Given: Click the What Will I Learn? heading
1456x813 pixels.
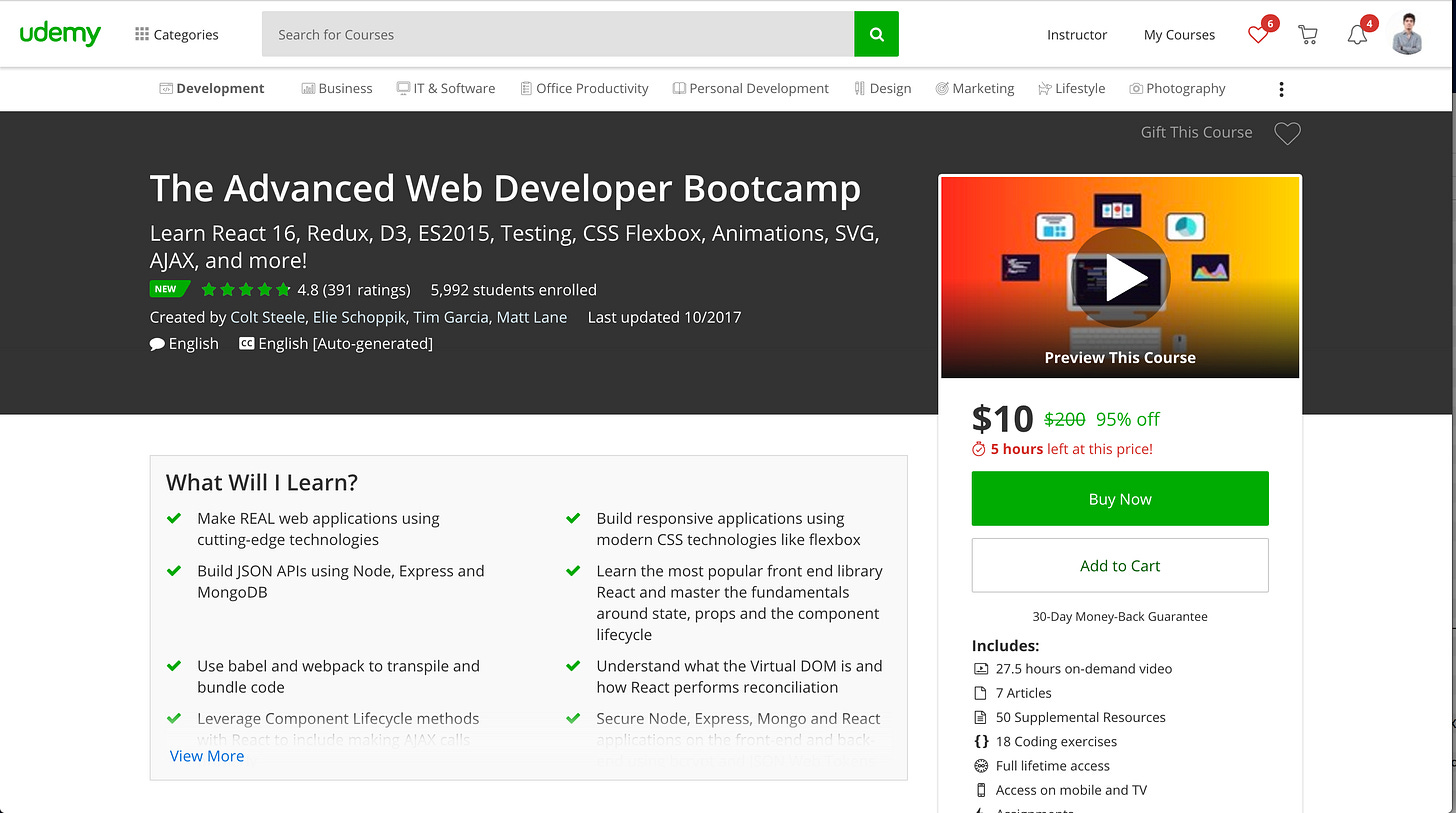Looking at the screenshot, I should [262, 482].
